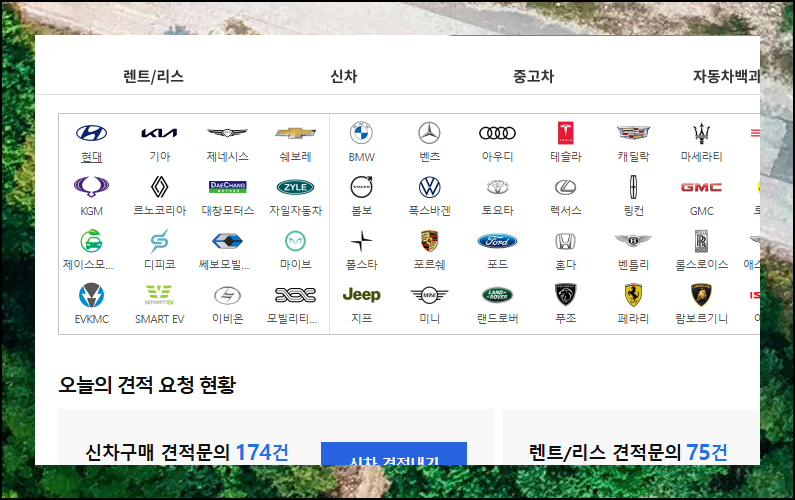Image resolution: width=795 pixels, height=500 pixels.
Task: Choose the Genesis (제네시스) winged logo
Action: coord(227,133)
